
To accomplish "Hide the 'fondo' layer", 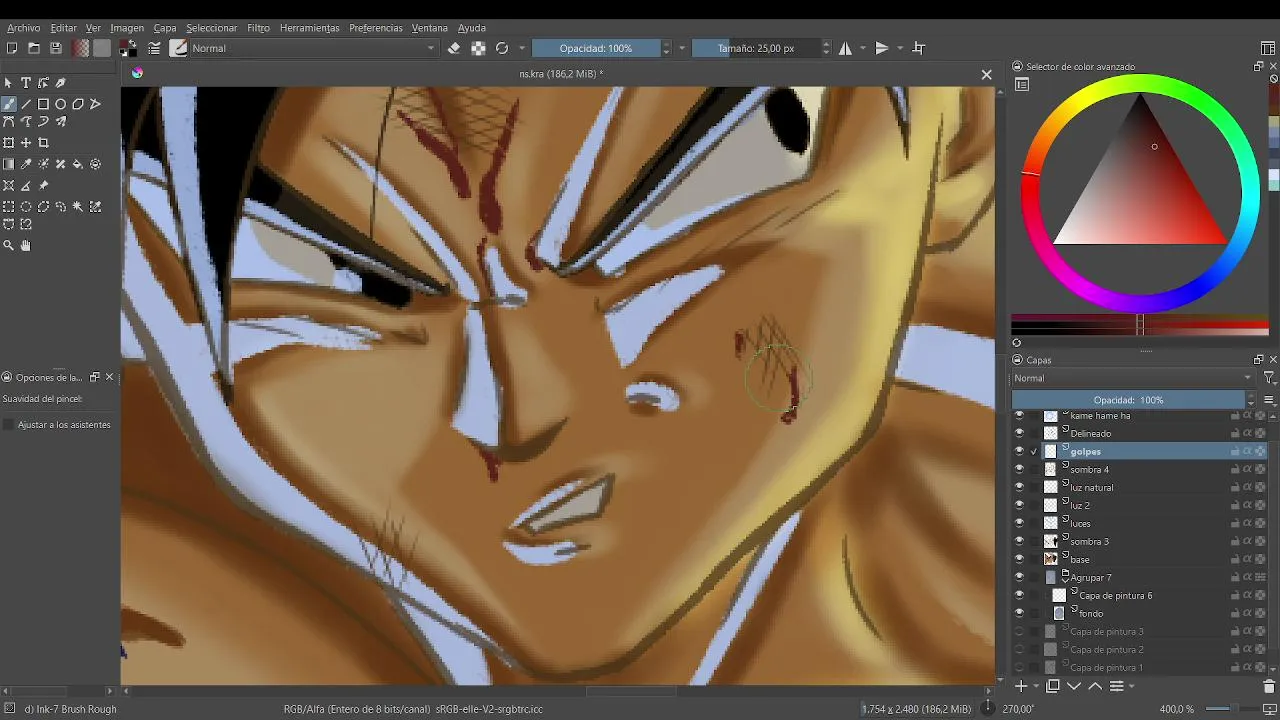I will 1019,613.
